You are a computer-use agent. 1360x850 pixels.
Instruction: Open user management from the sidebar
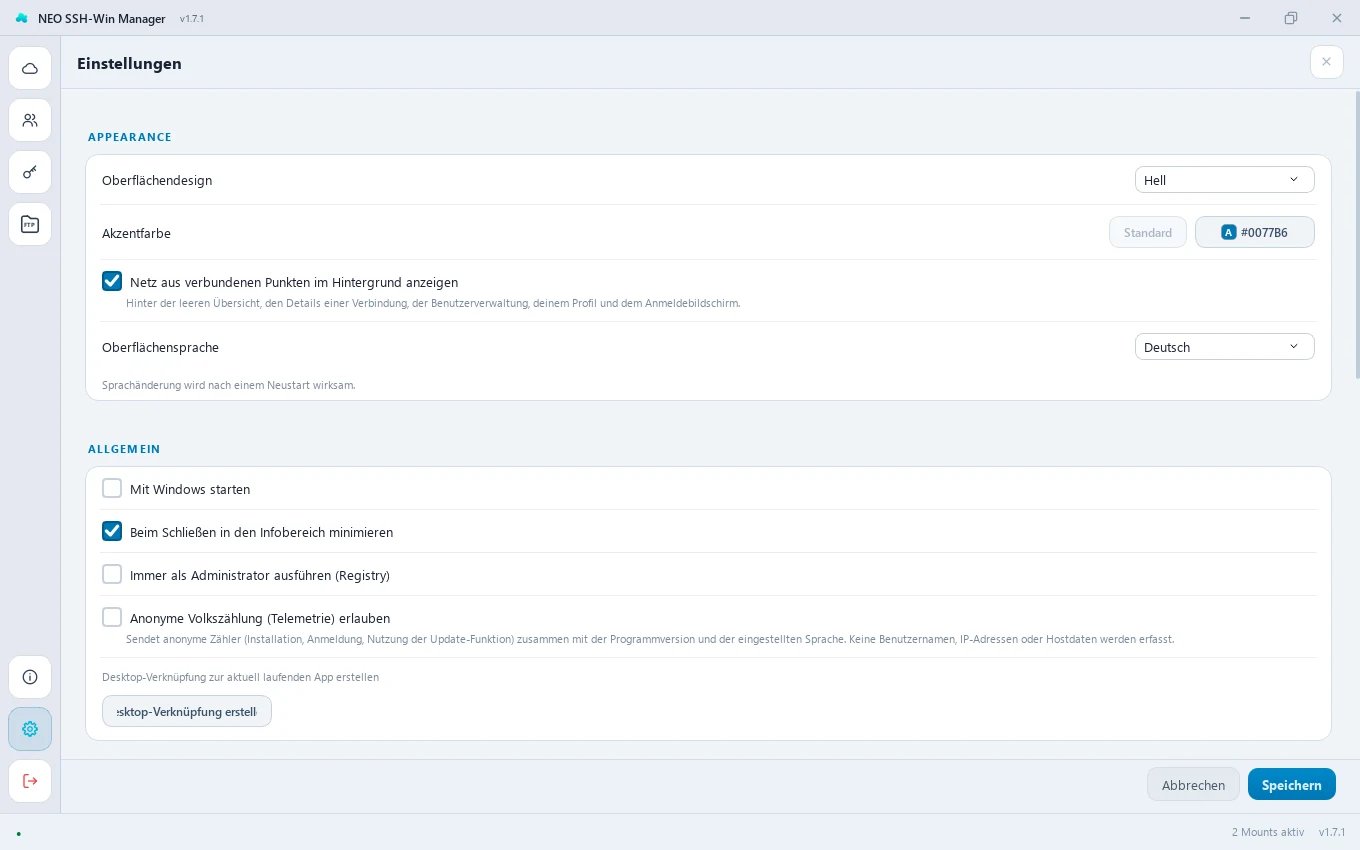tap(30, 120)
